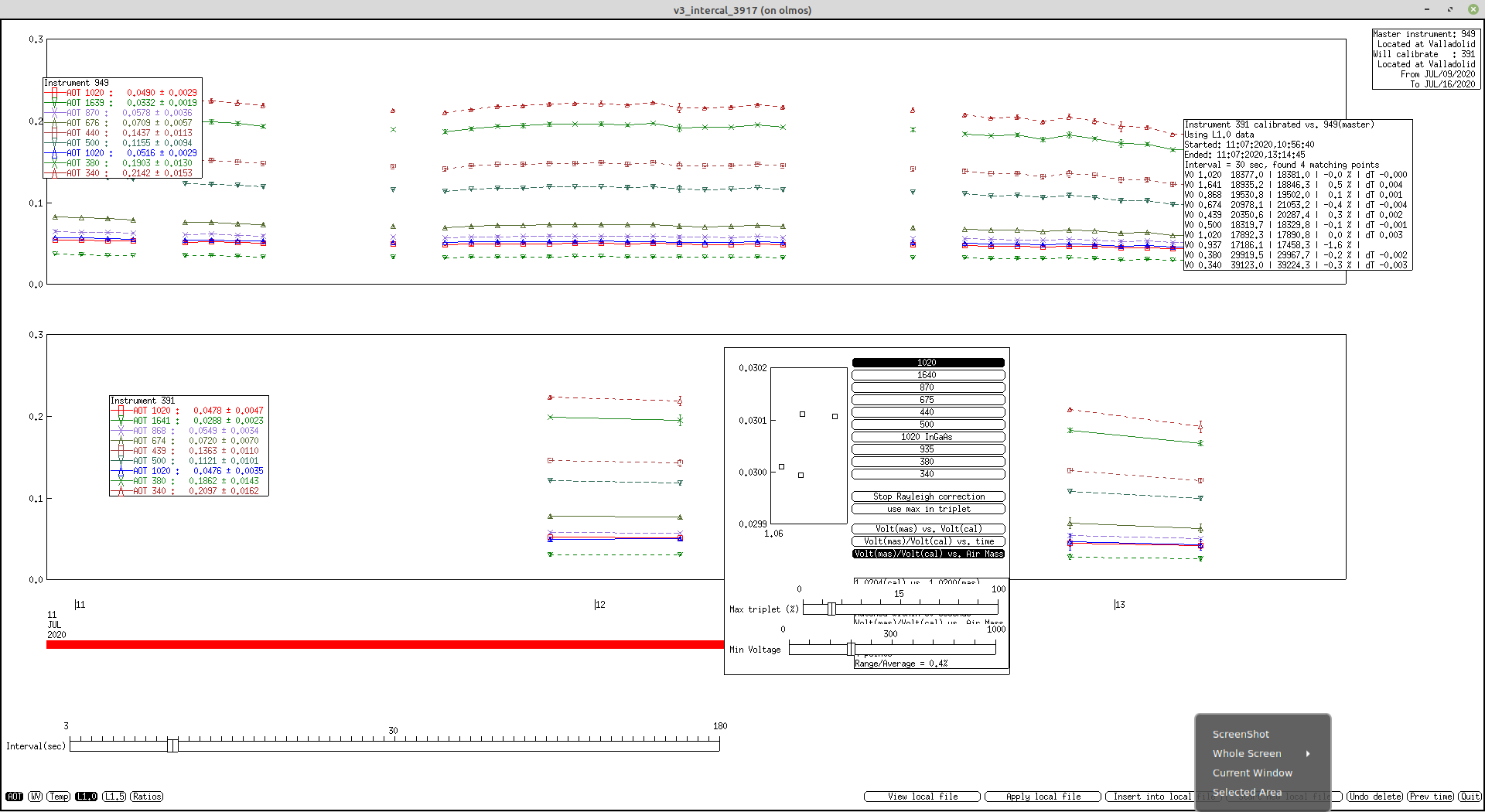Click the 'VO 1.641' calibration result row
This screenshot has height=812, width=1485.
coord(1293,185)
